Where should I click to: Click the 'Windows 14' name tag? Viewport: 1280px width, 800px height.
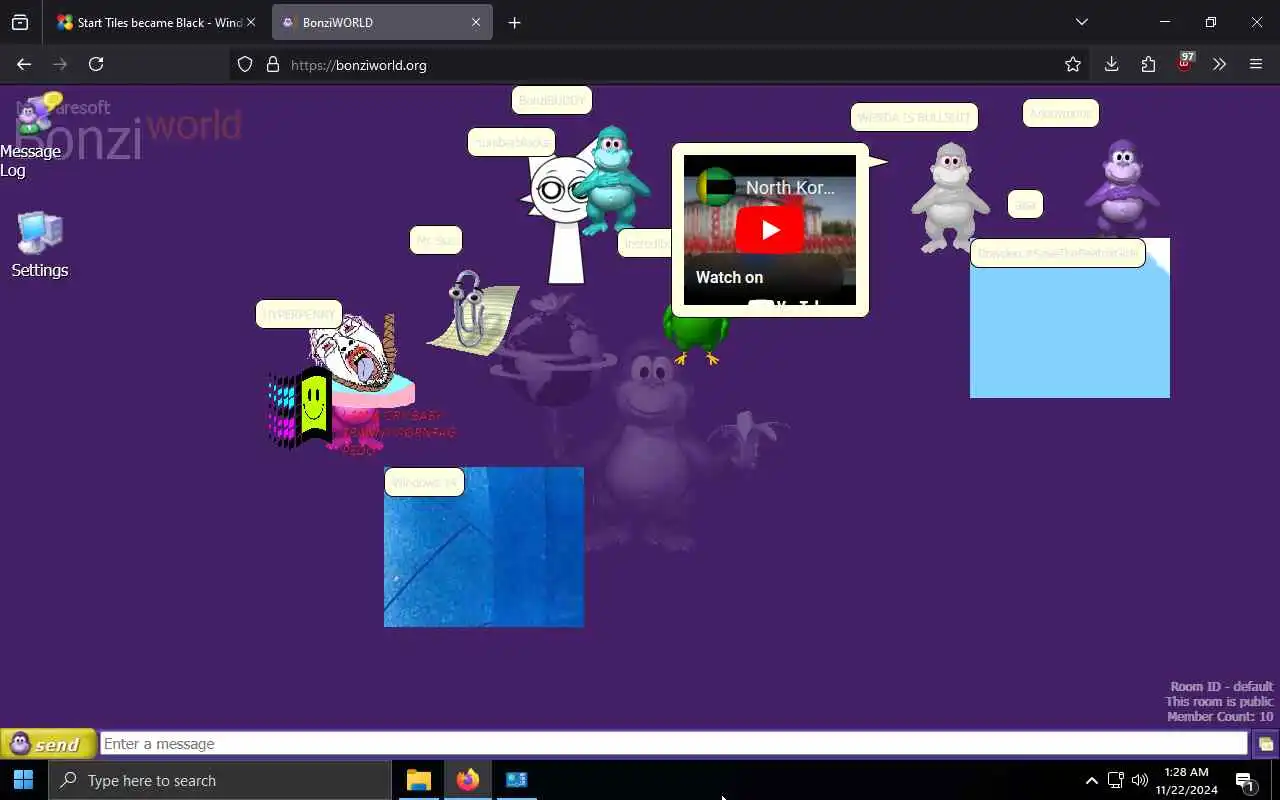pos(424,482)
